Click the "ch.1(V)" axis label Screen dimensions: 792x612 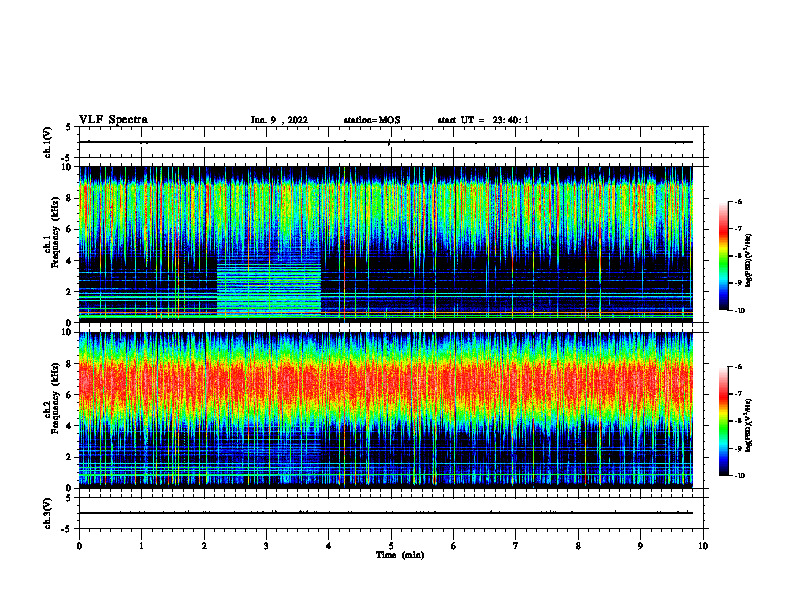coord(48,142)
